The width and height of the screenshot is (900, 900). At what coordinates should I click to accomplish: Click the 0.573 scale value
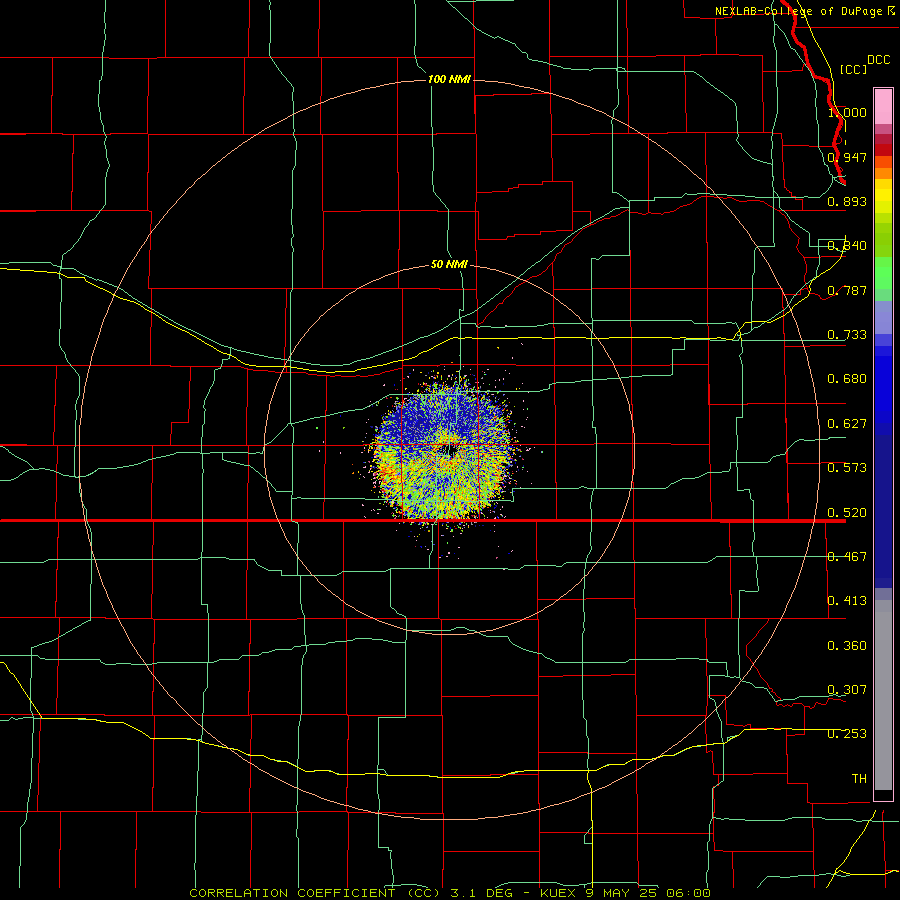click(x=847, y=467)
